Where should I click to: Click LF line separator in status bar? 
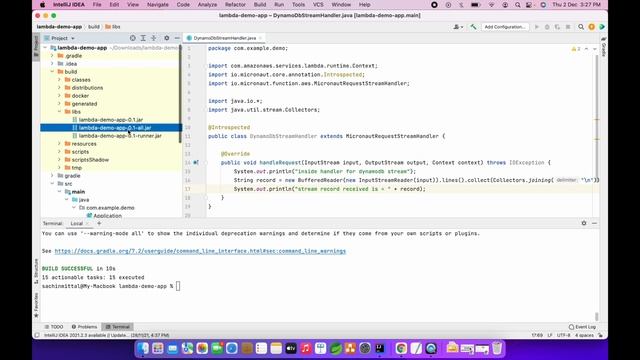(549, 335)
